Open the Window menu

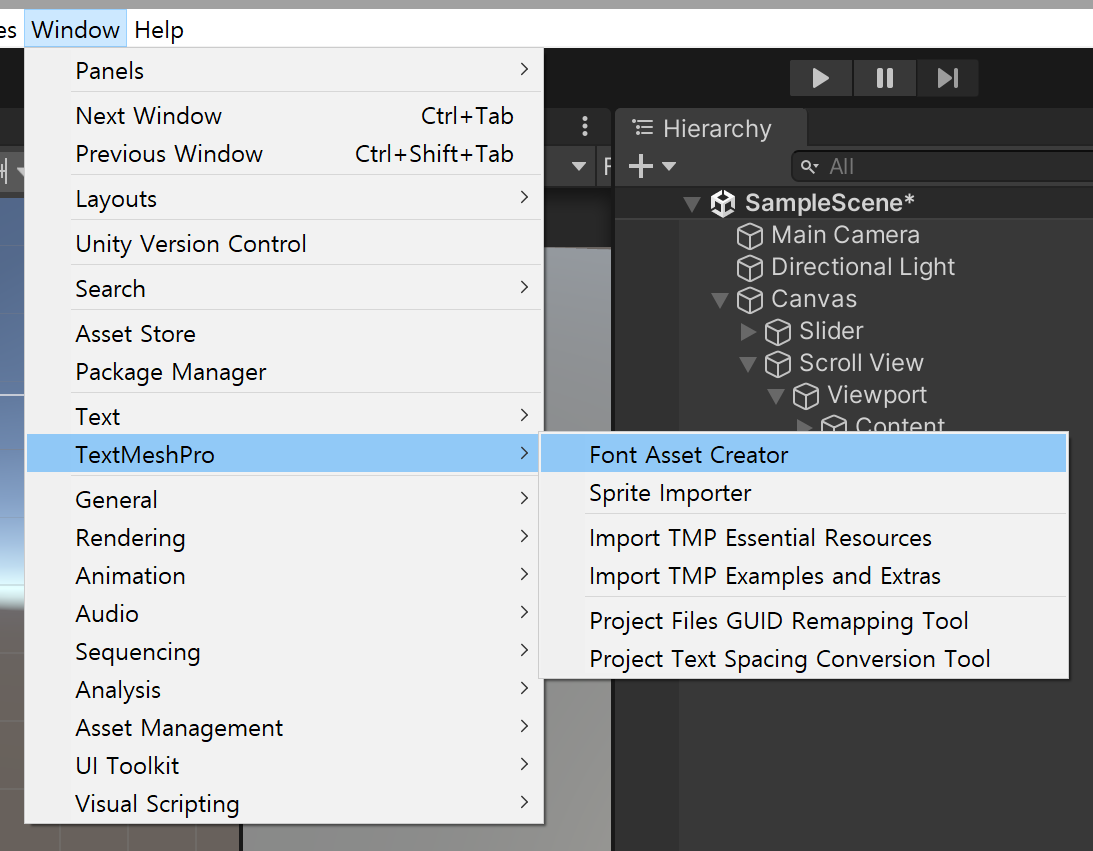pos(75,29)
